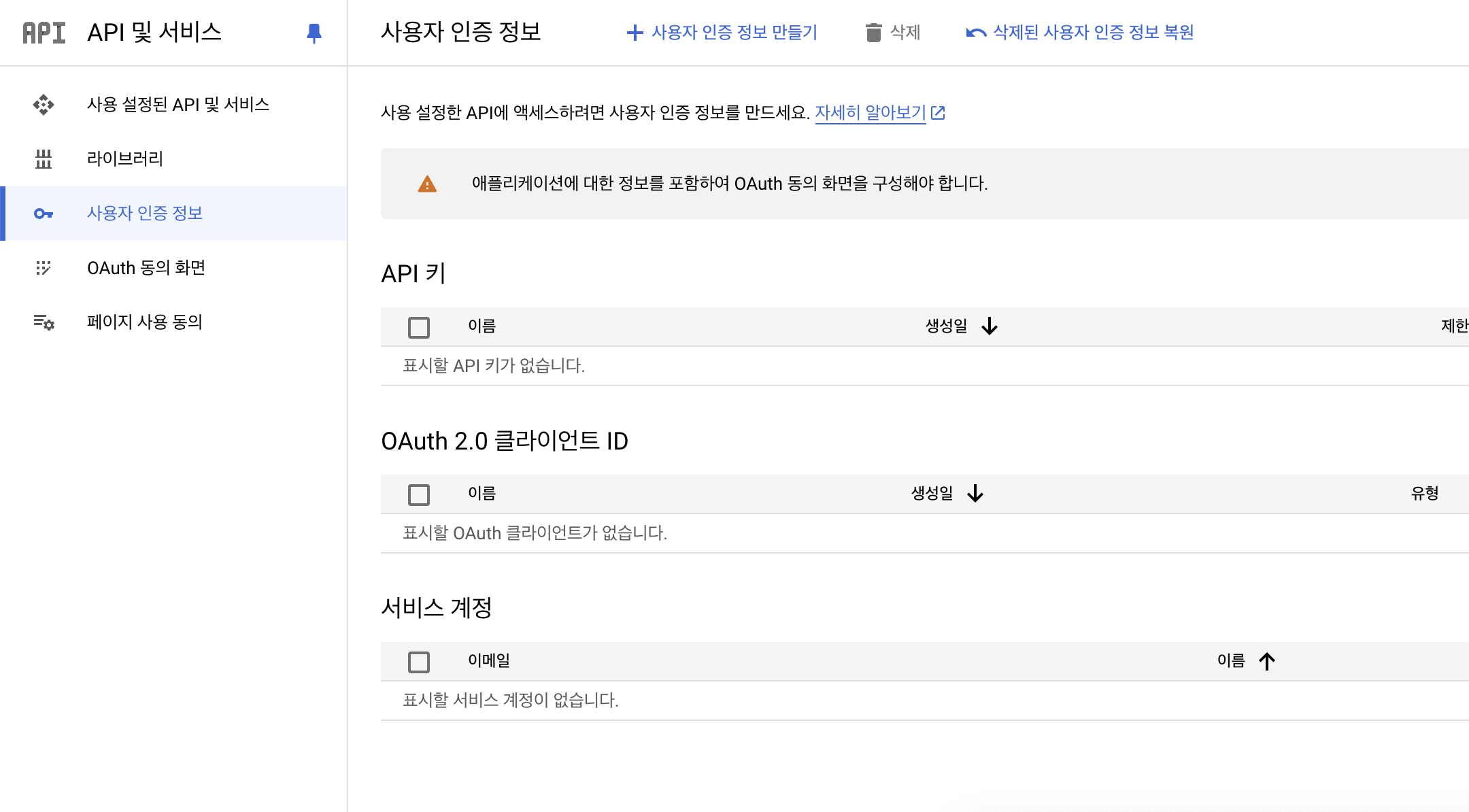Click the API logo icon in header
The width and height of the screenshot is (1469, 812).
click(44, 33)
